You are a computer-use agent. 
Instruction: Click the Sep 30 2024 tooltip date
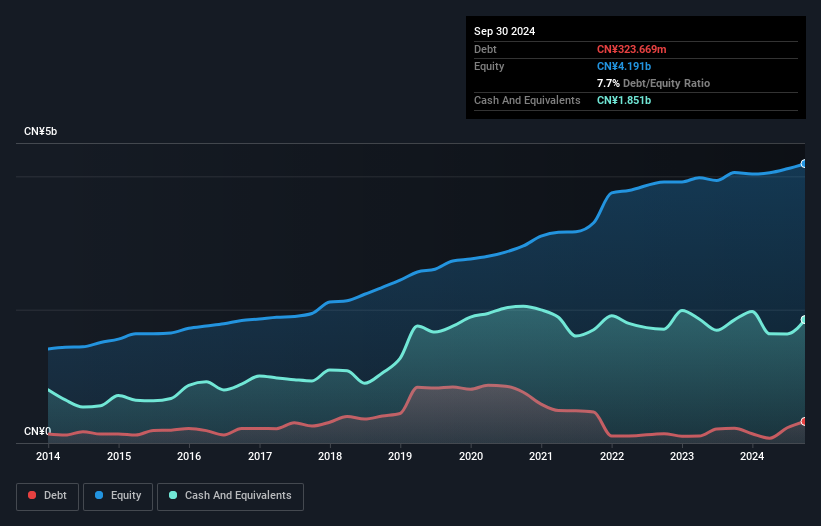pyautogui.click(x=504, y=31)
